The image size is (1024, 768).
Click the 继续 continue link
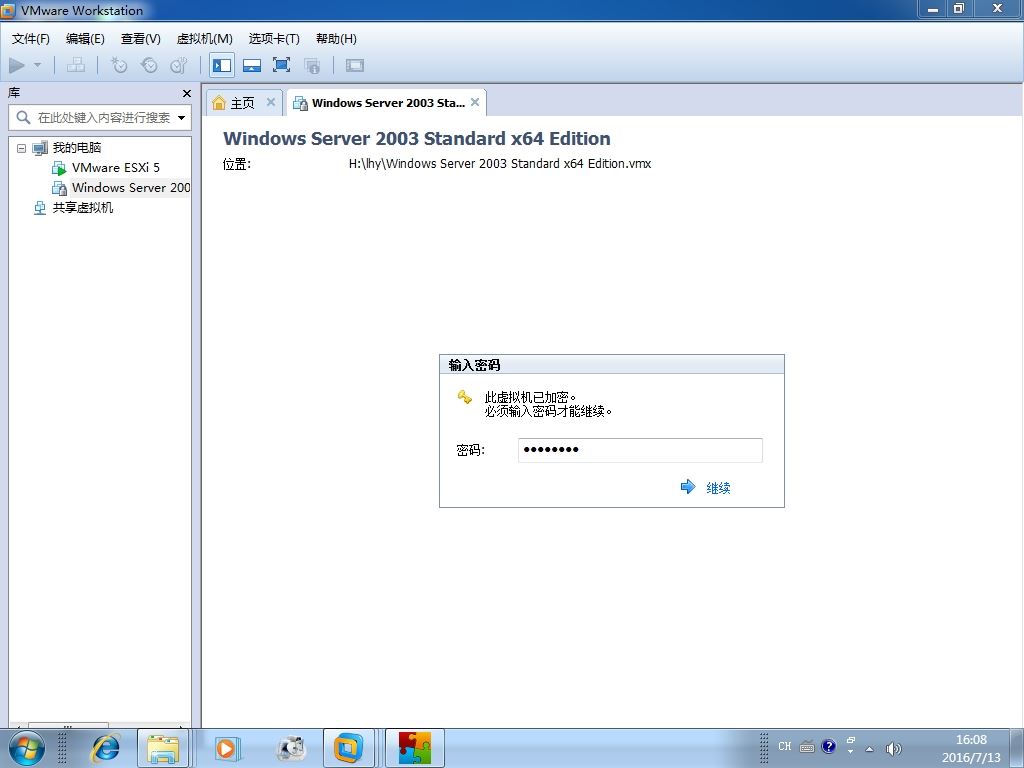[x=718, y=488]
